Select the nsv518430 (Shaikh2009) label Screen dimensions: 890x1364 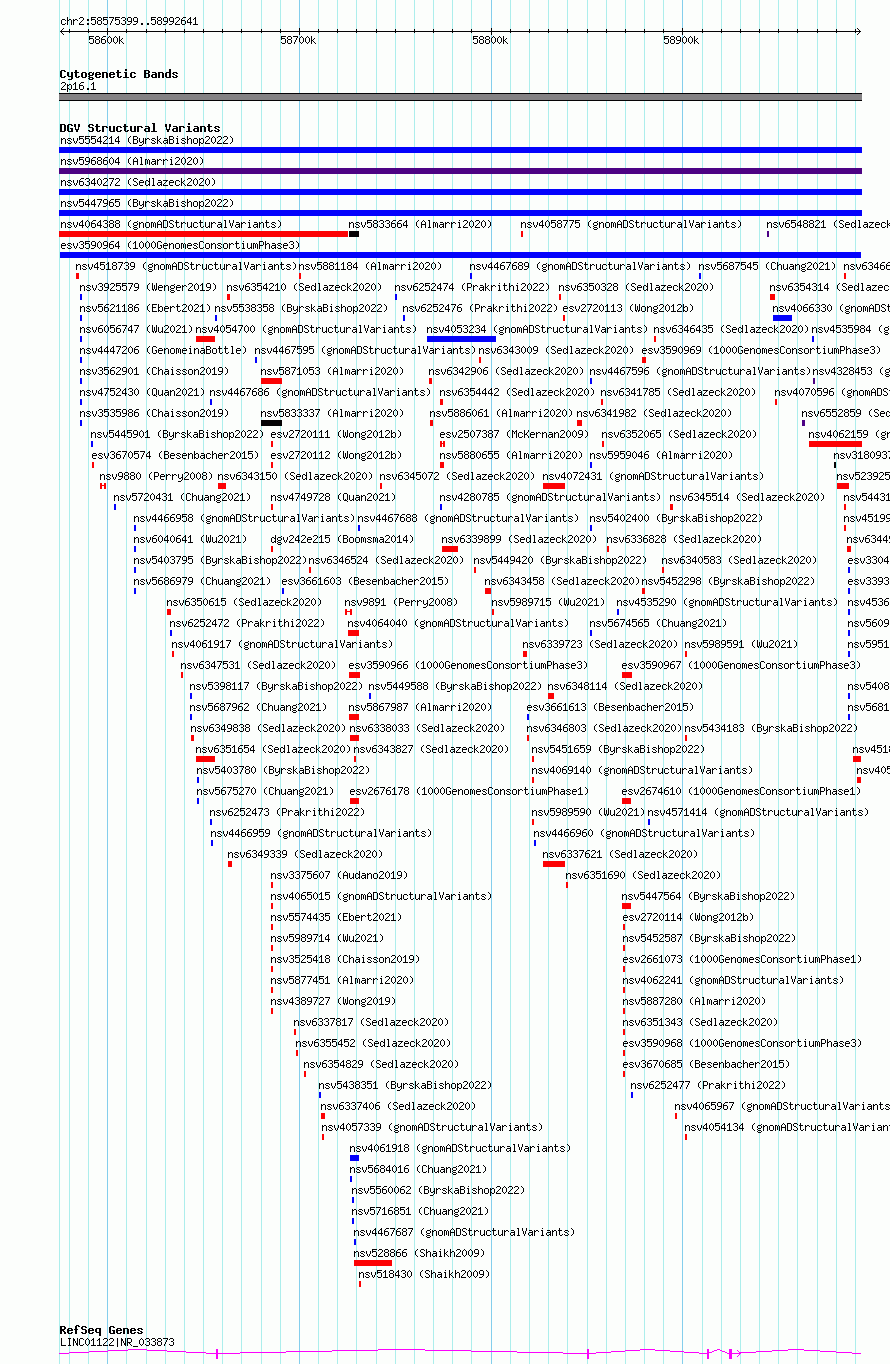coord(424,1274)
